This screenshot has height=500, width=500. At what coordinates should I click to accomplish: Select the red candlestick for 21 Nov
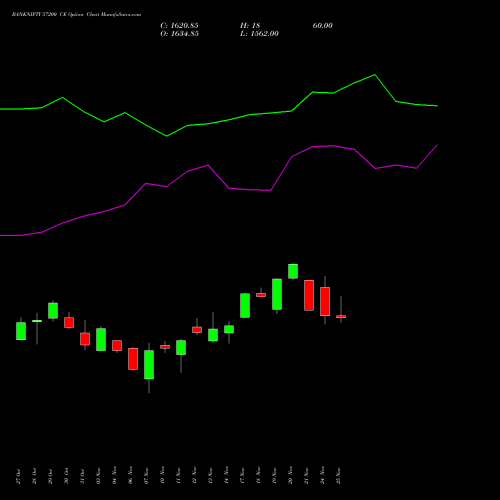click(309, 295)
